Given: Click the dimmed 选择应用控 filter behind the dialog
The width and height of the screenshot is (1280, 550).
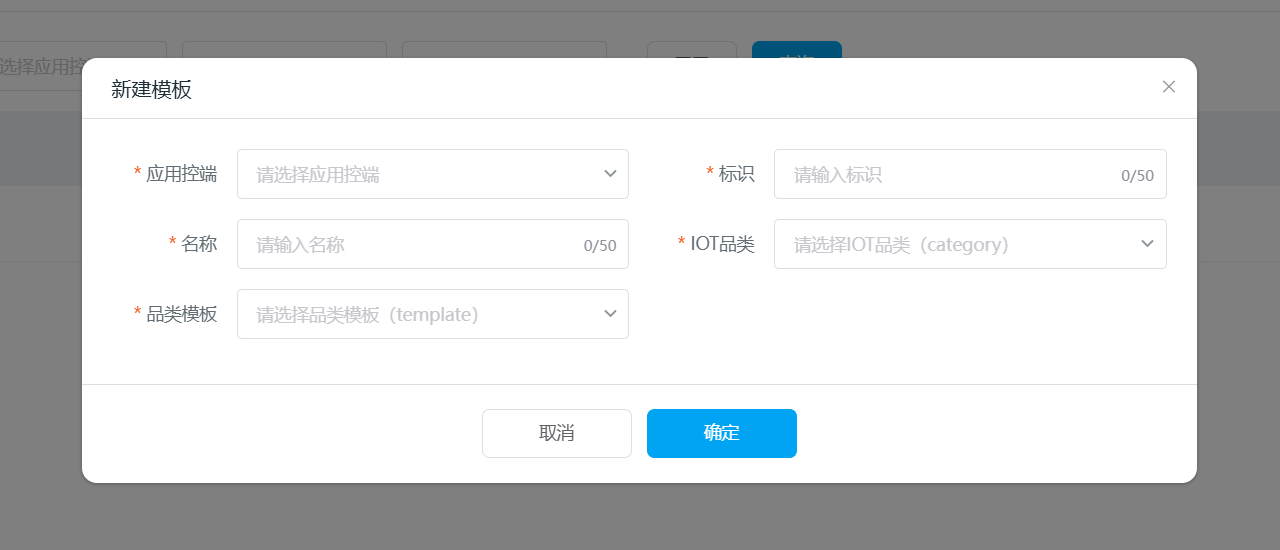Looking at the screenshot, I should tap(40, 66).
